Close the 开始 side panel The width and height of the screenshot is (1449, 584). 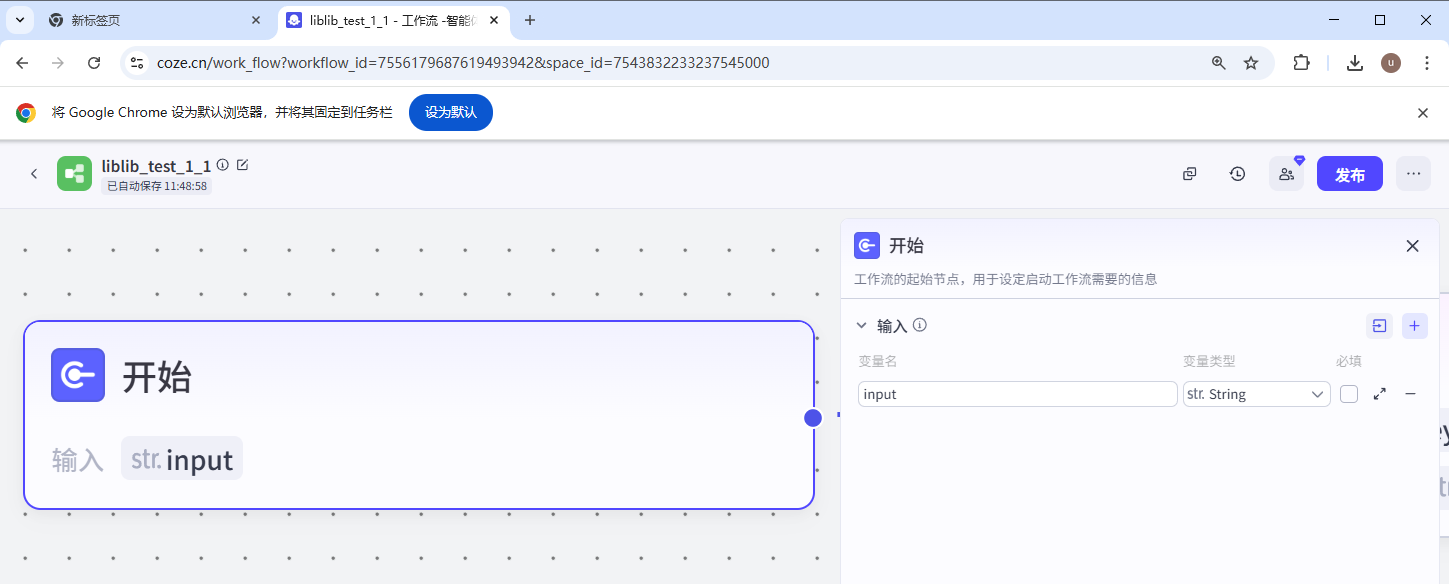pos(1412,246)
